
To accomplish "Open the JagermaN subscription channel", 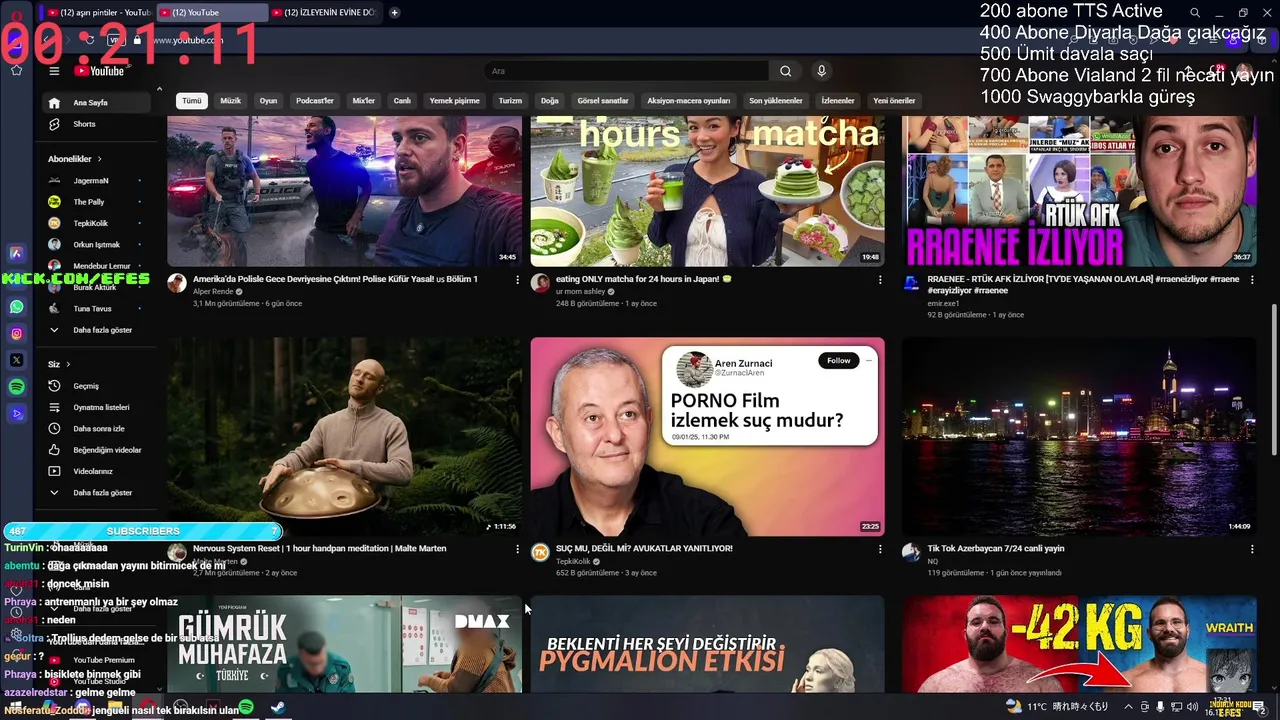I will (98, 181).
